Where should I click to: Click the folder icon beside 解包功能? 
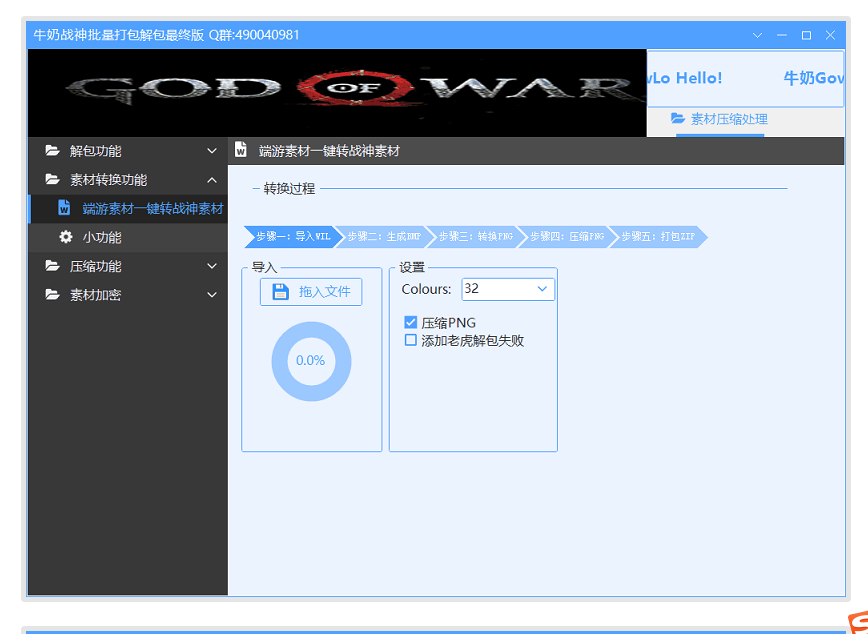[x=52, y=151]
